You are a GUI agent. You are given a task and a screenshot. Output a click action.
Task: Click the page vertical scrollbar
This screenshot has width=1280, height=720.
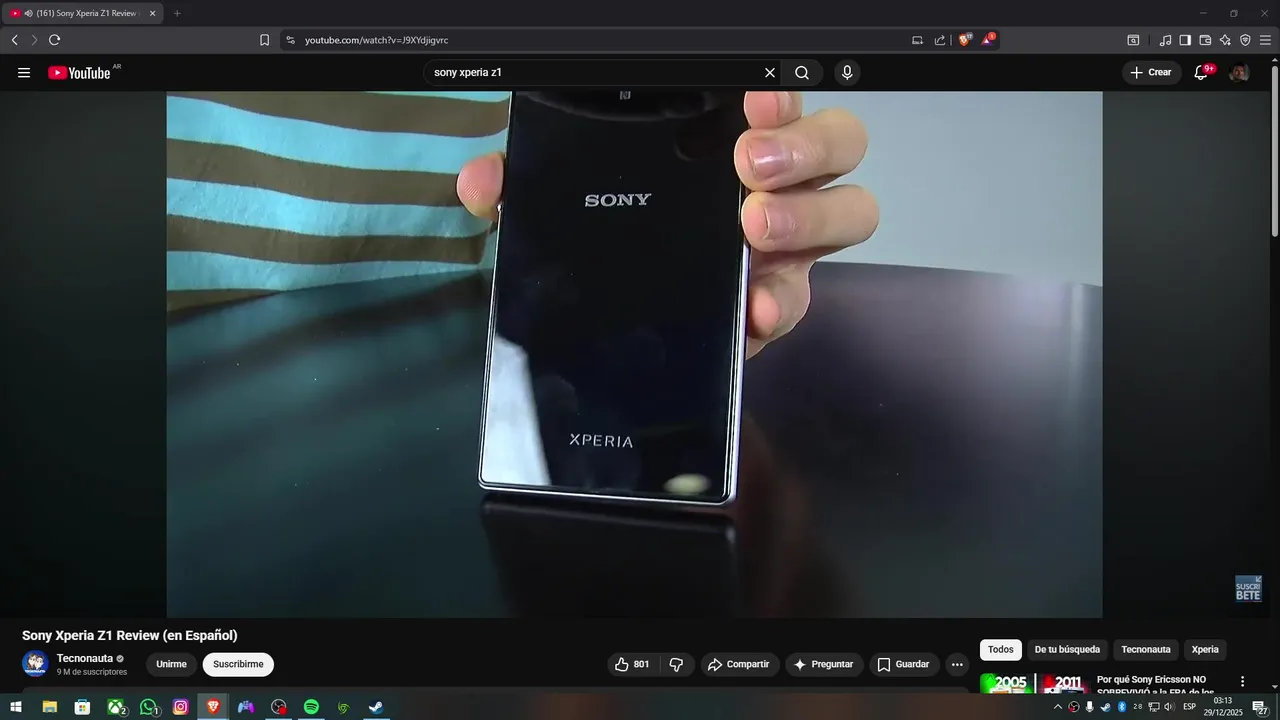(x=1274, y=150)
